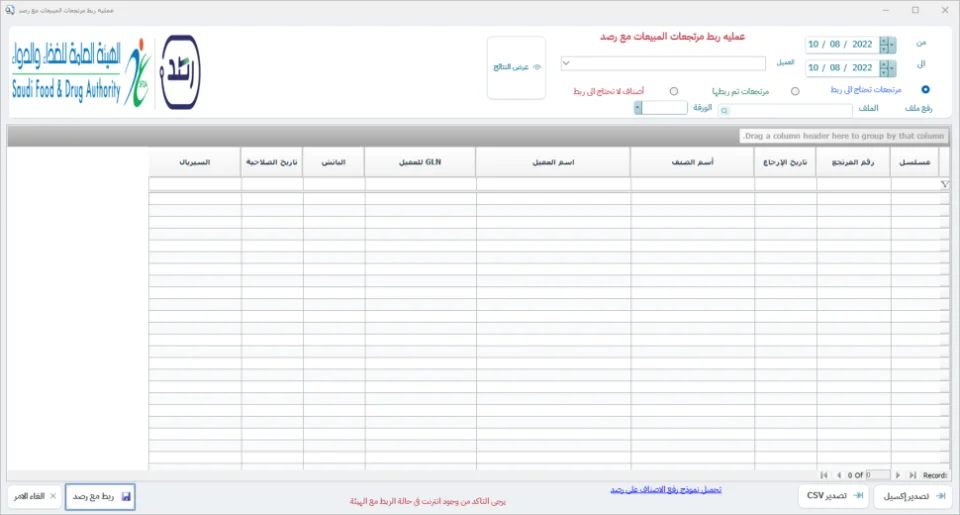Open the الورقة sheet dropdown
Screen dimensions: 960x515
pos(637,108)
